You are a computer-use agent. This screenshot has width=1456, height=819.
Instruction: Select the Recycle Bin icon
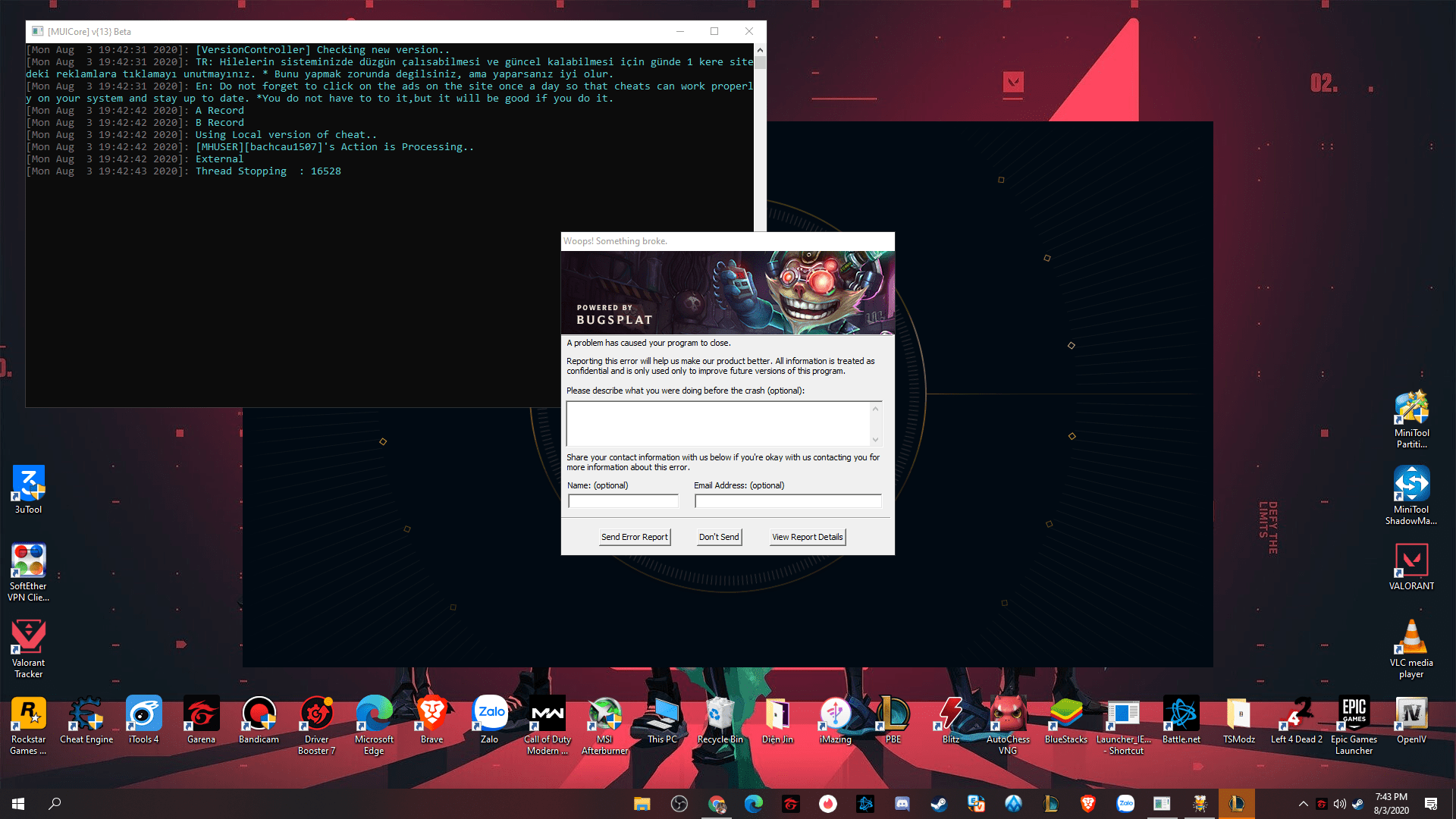[x=720, y=720]
